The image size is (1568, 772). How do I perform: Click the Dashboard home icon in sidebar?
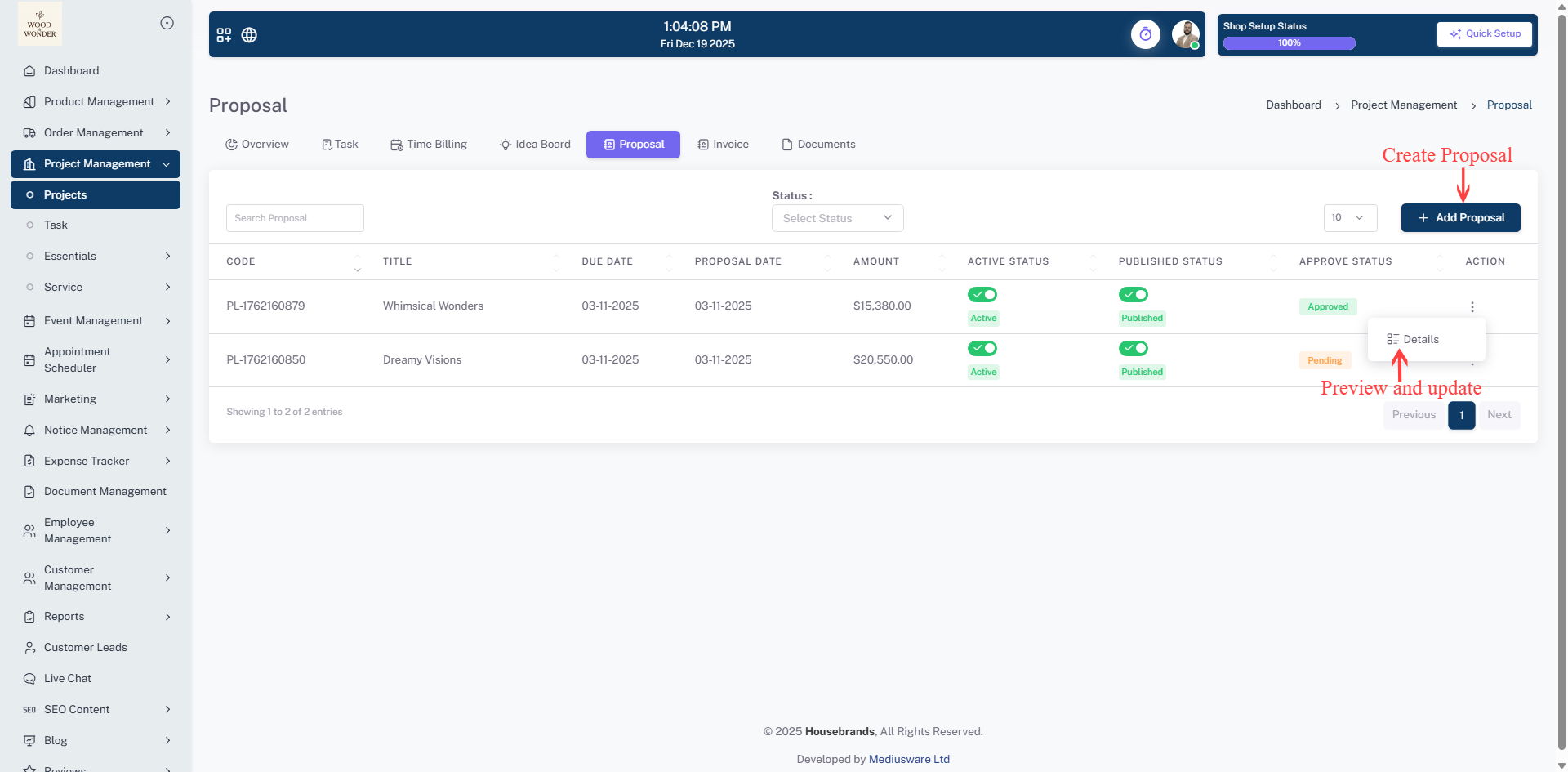tap(29, 71)
